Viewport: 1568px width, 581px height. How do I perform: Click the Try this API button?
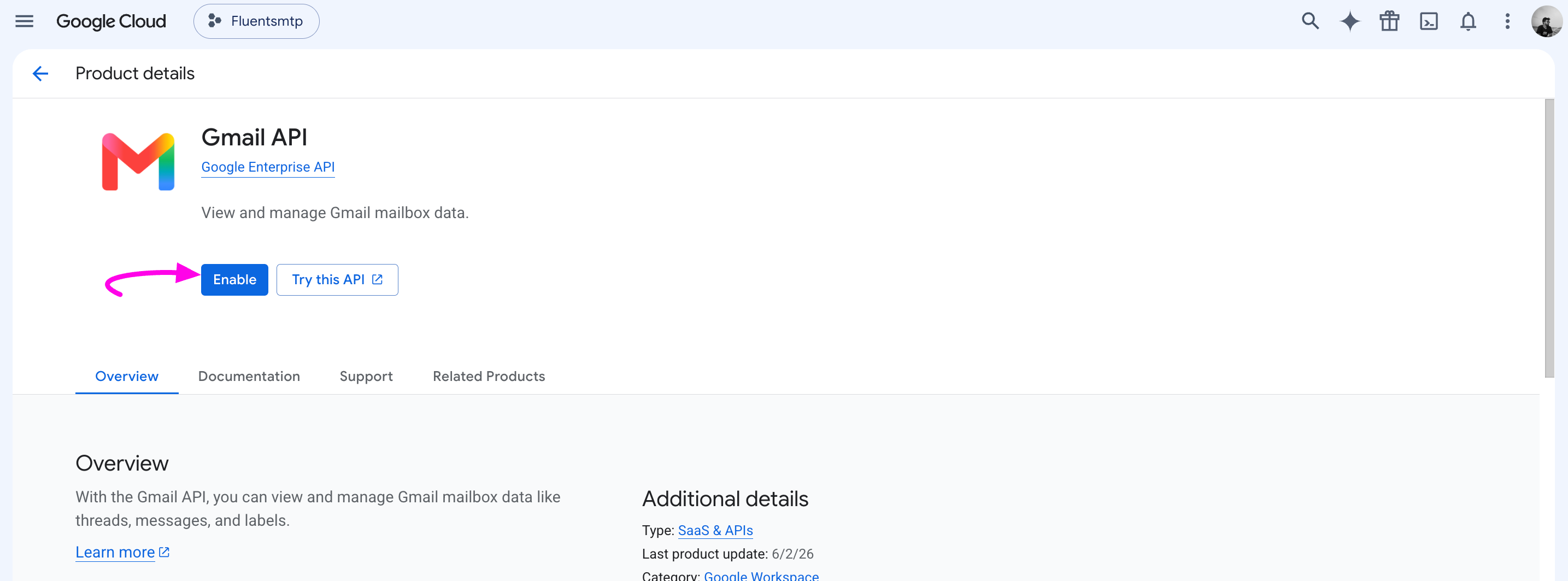click(337, 279)
